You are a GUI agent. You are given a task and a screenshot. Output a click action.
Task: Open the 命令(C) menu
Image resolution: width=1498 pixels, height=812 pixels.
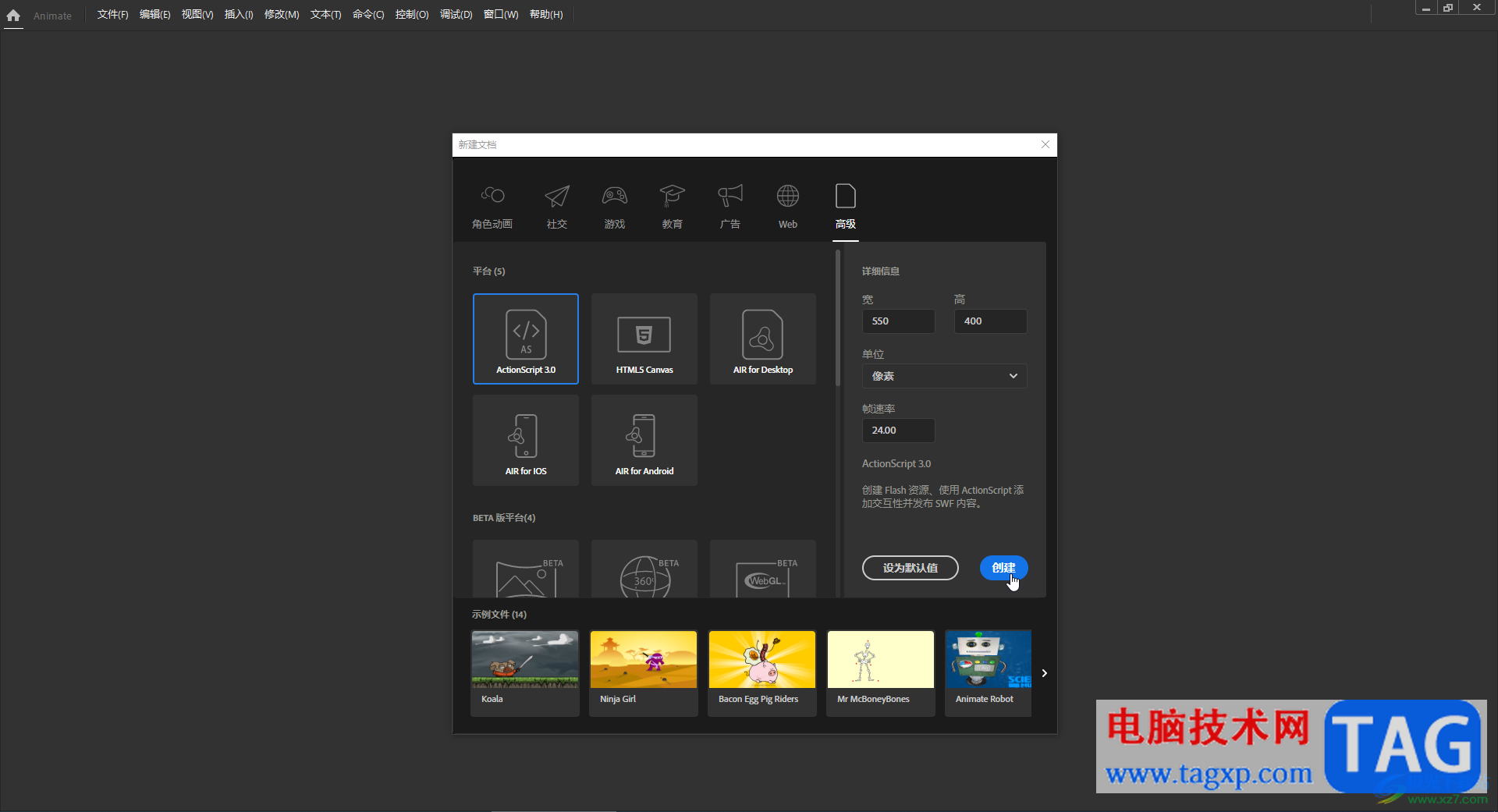368,15
